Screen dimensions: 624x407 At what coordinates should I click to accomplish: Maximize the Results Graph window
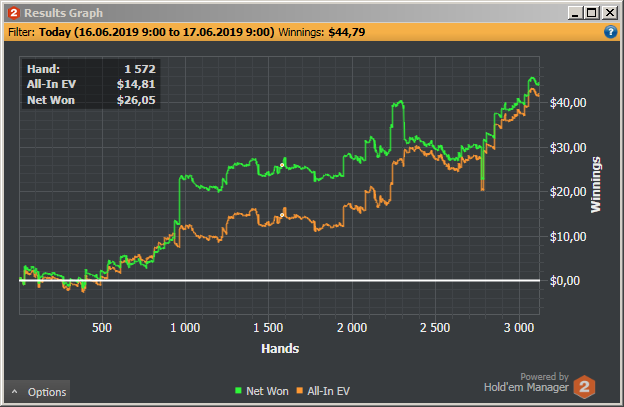tap(592, 13)
